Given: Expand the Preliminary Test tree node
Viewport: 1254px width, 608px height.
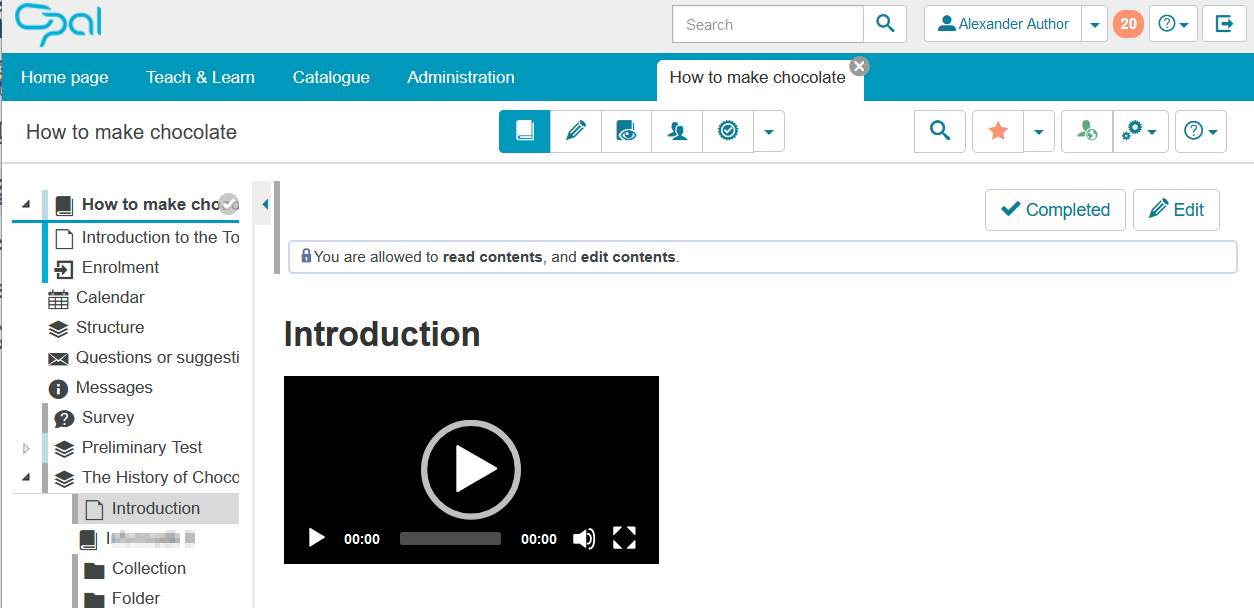Looking at the screenshot, I should 27,448.
